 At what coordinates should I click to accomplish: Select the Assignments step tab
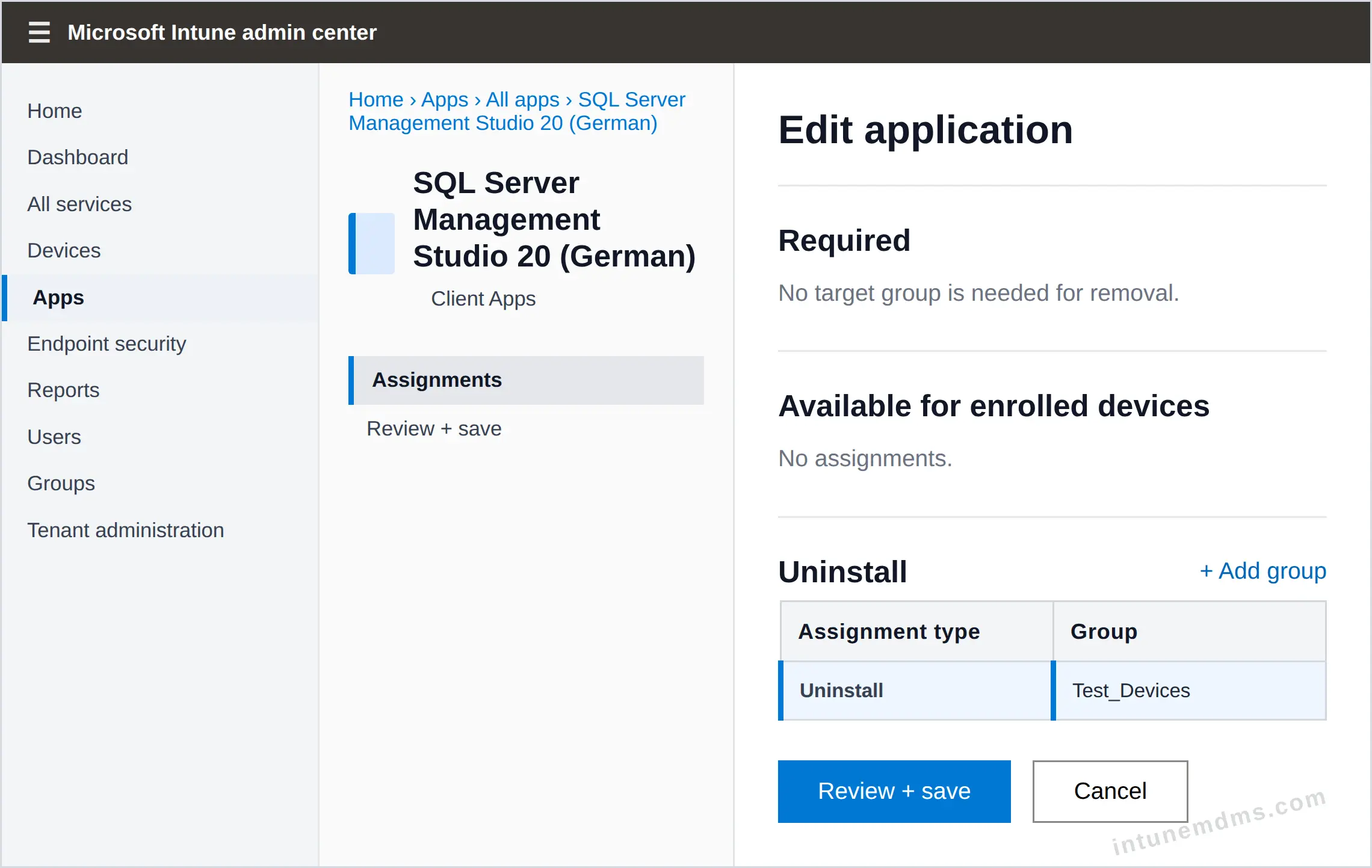click(526, 380)
